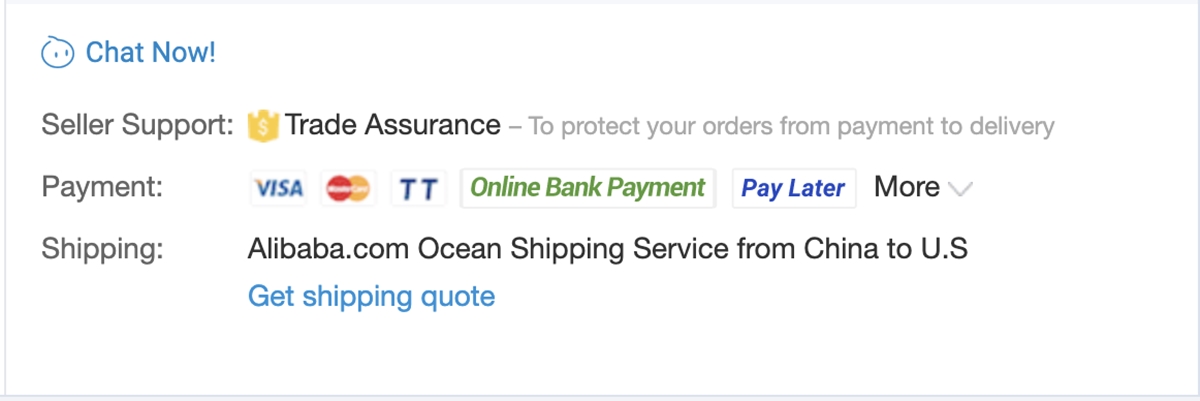Click the More payment methods label
This screenshot has height=401, width=1200.
(906, 187)
